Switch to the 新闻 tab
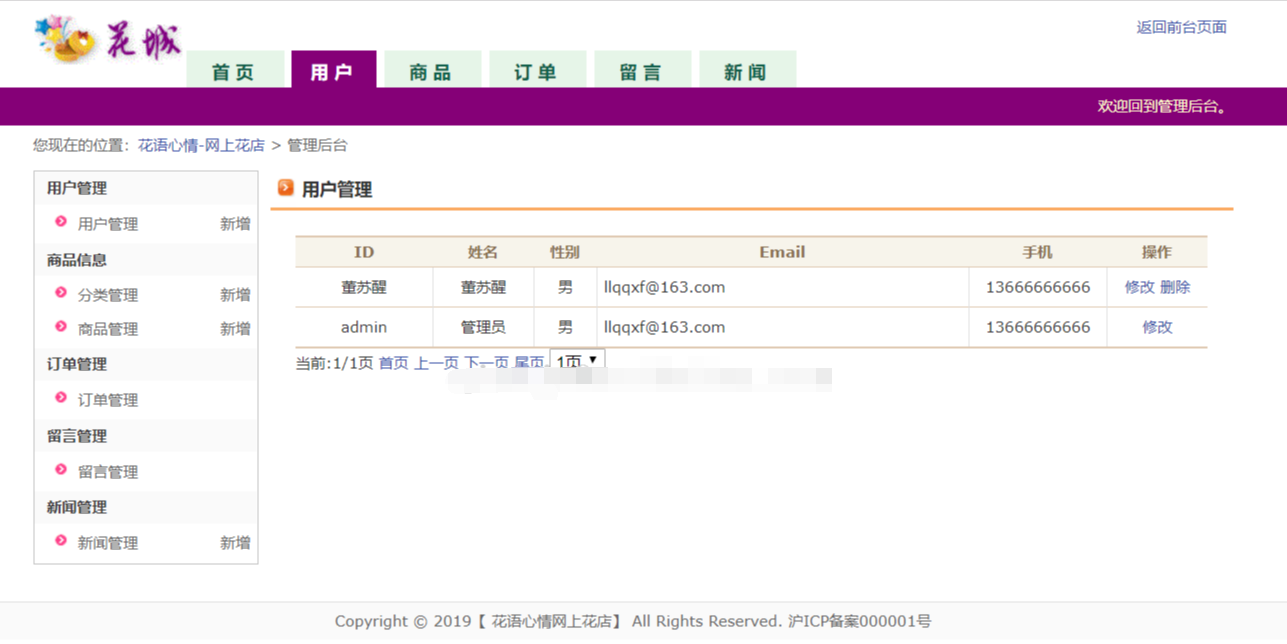The image size is (1287, 644). (747, 70)
